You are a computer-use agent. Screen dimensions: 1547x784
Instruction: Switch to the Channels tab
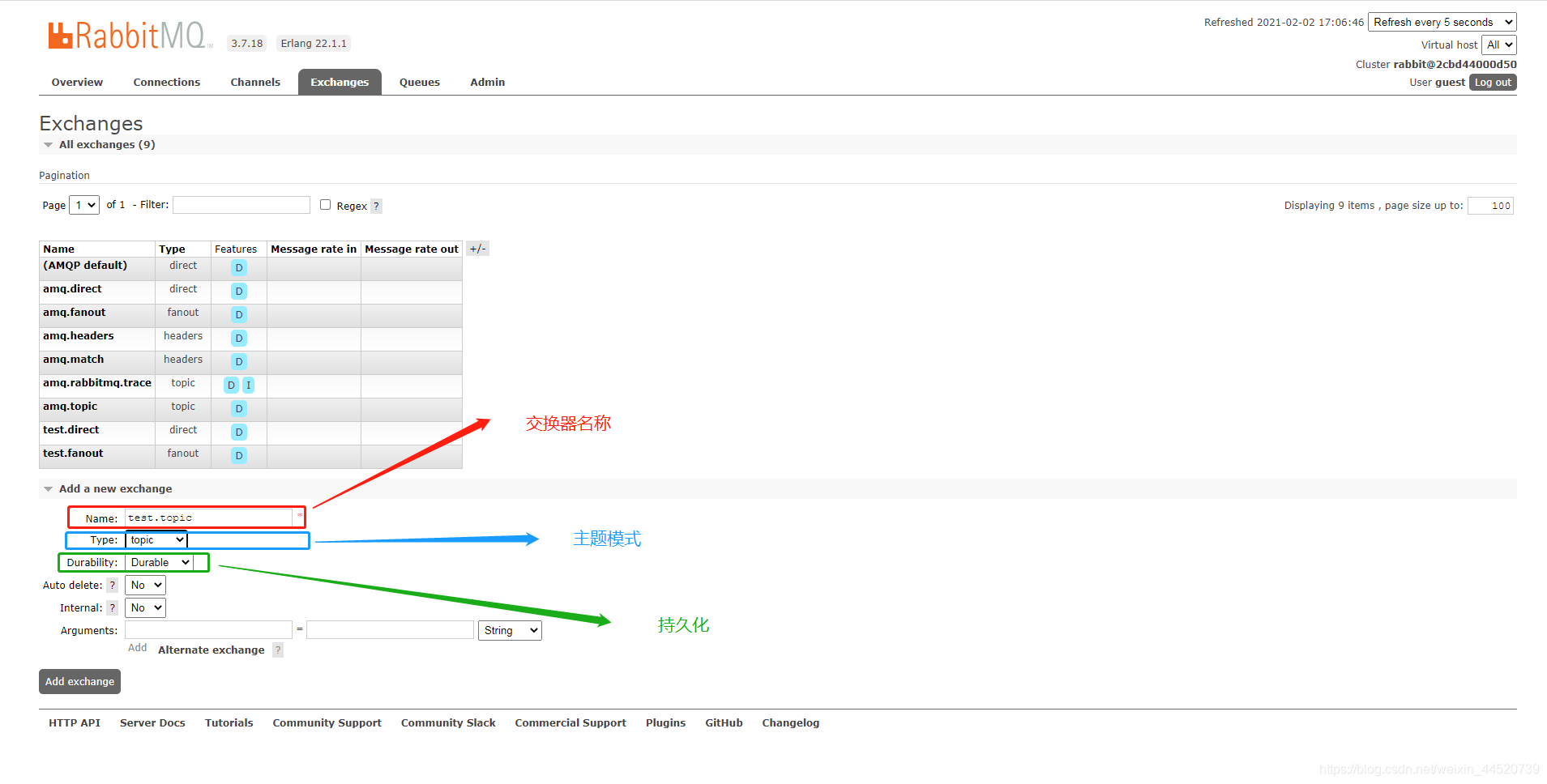pos(255,83)
